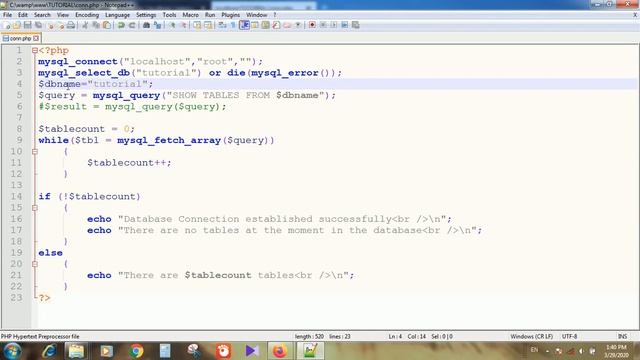Open Google Chrome from the taskbar
Screen dimensions: 640x360
pyautogui.click(x=136, y=351)
